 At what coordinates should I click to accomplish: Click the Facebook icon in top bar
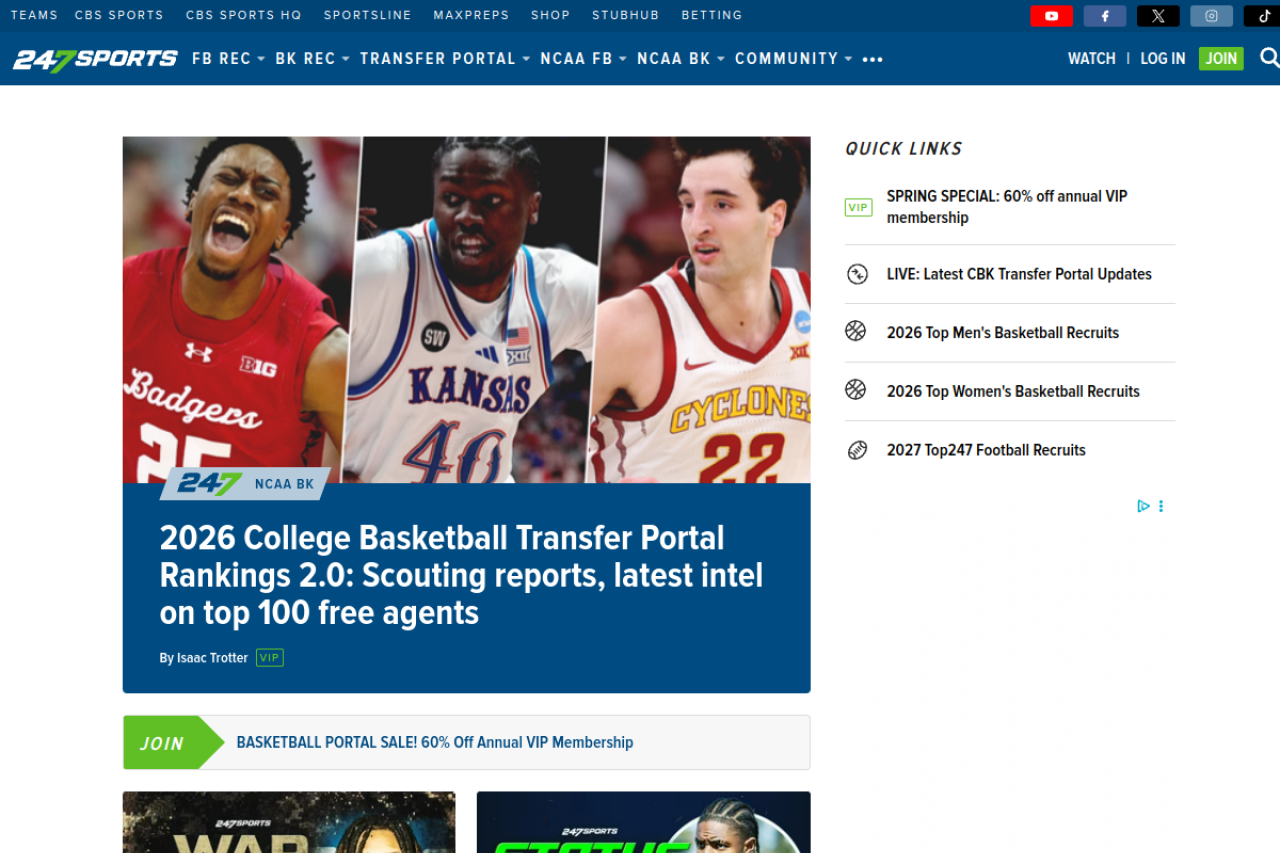pos(1104,16)
